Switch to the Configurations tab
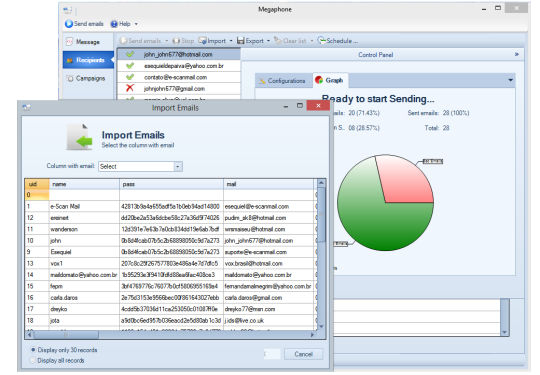540x375 pixels. coord(282,81)
